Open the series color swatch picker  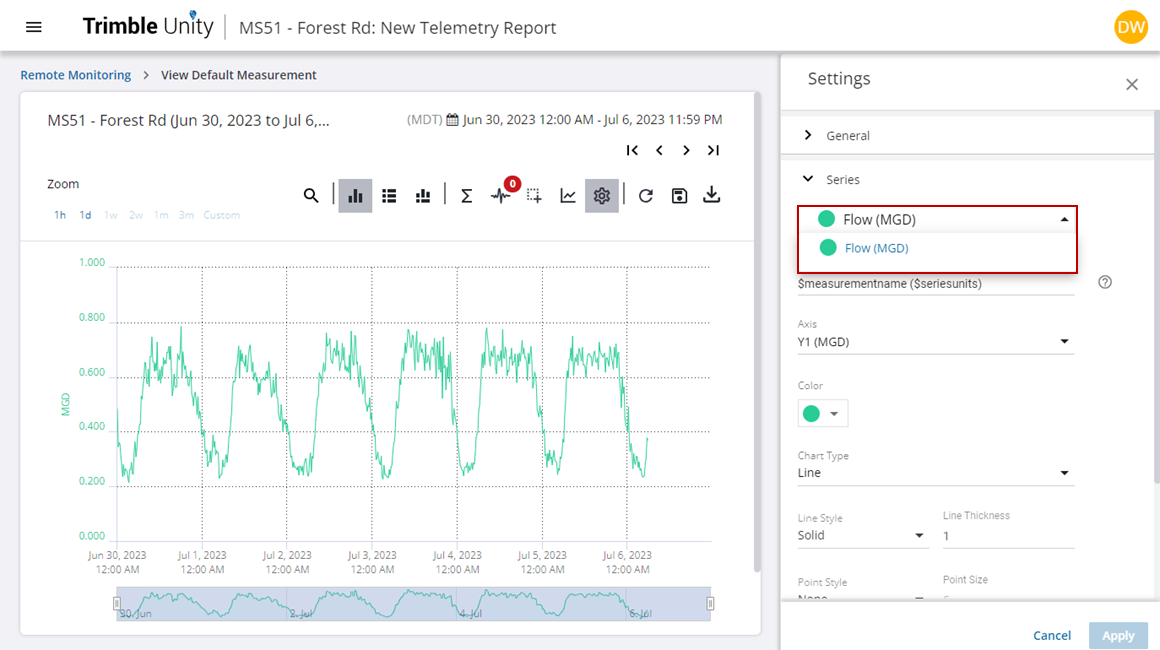tap(823, 413)
